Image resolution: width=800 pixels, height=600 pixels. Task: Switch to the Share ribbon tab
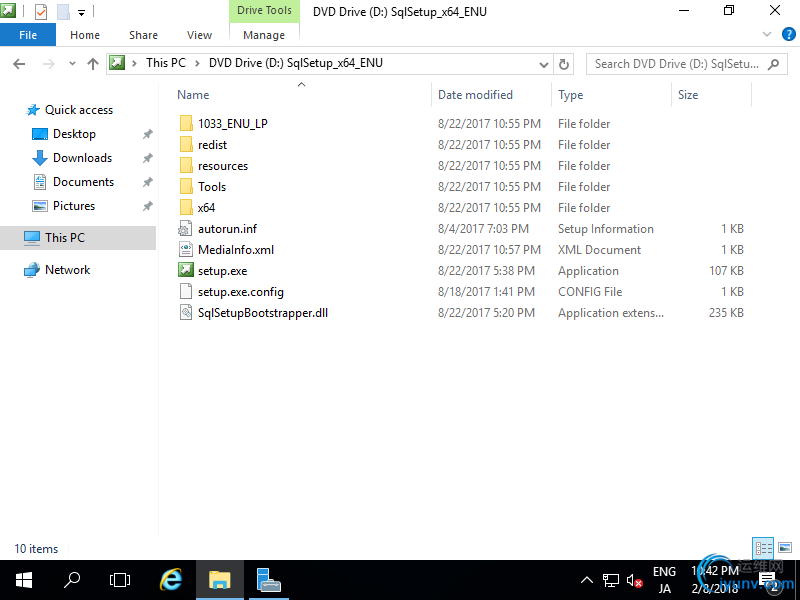(x=143, y=35)
